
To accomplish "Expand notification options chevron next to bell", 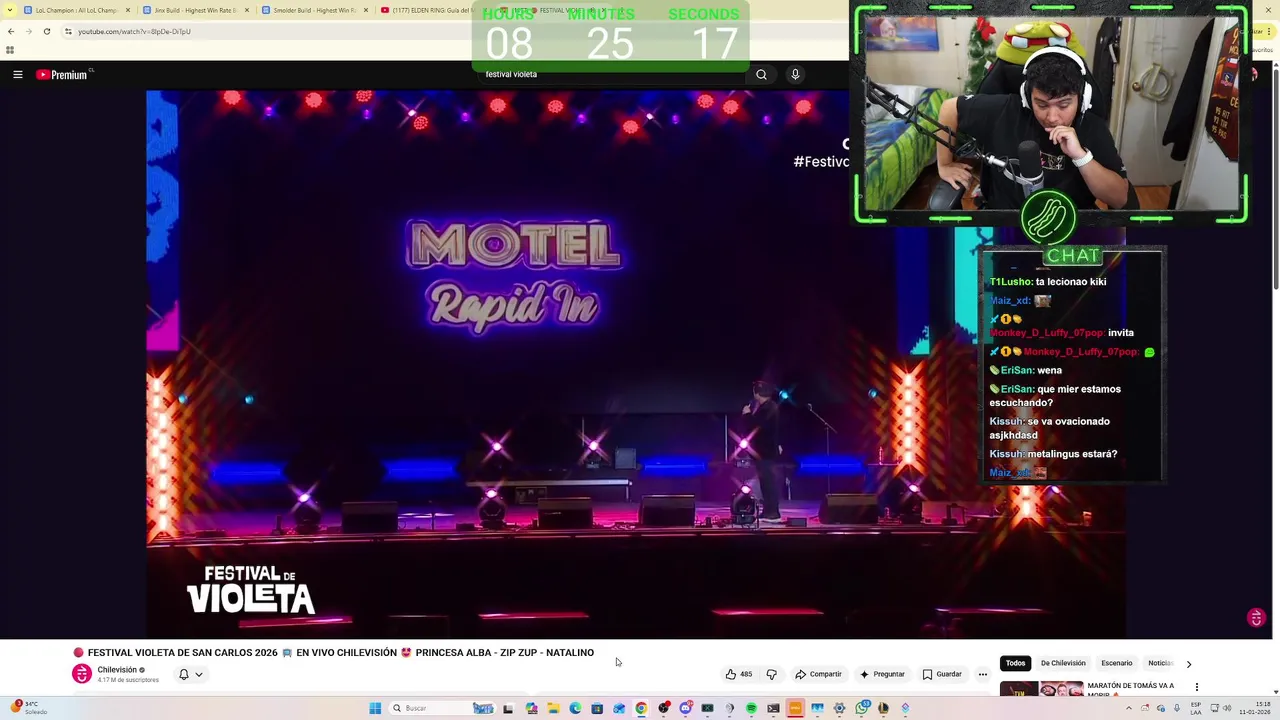I will click(x=199, y=674).
